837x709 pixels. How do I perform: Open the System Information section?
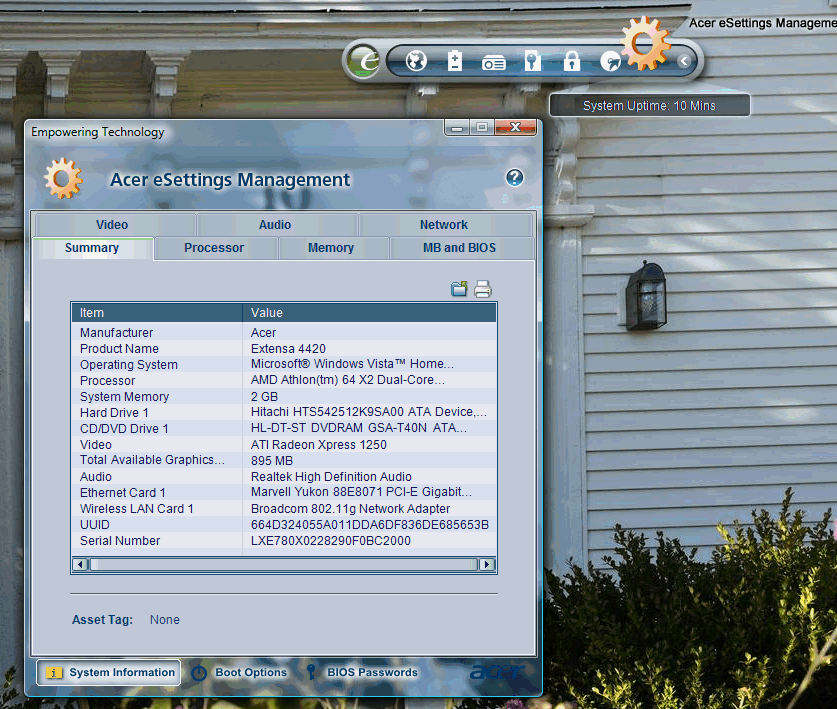108,672
